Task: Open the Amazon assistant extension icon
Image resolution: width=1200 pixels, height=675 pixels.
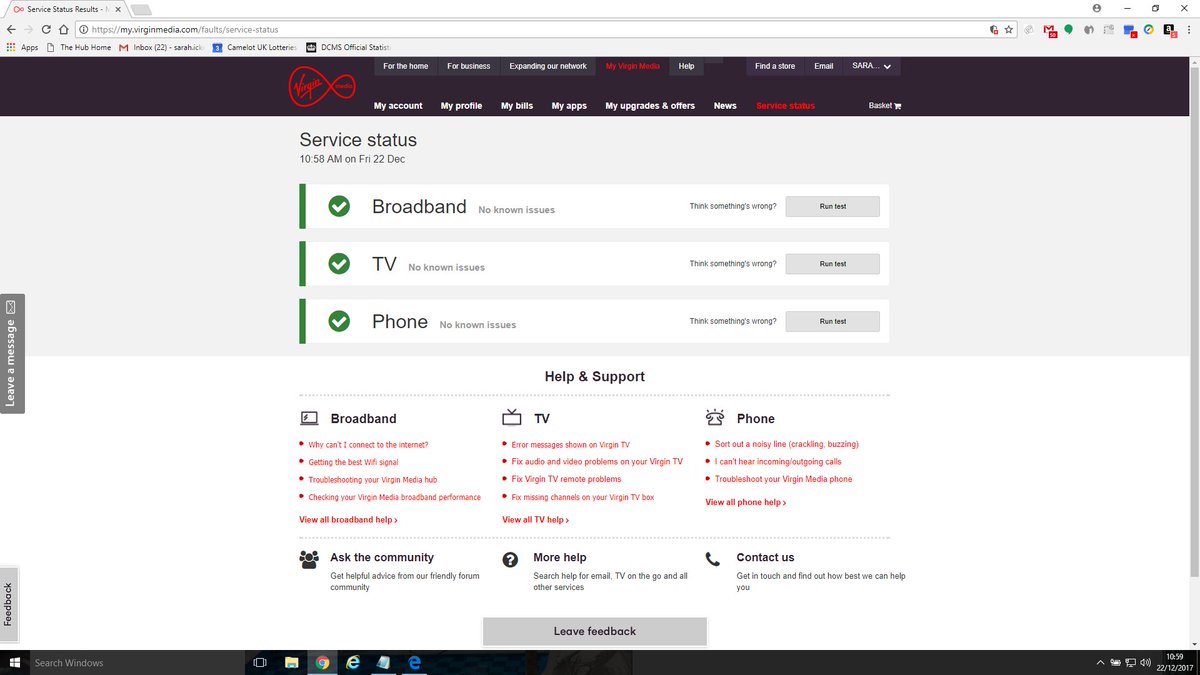Action: point(1168,30)
